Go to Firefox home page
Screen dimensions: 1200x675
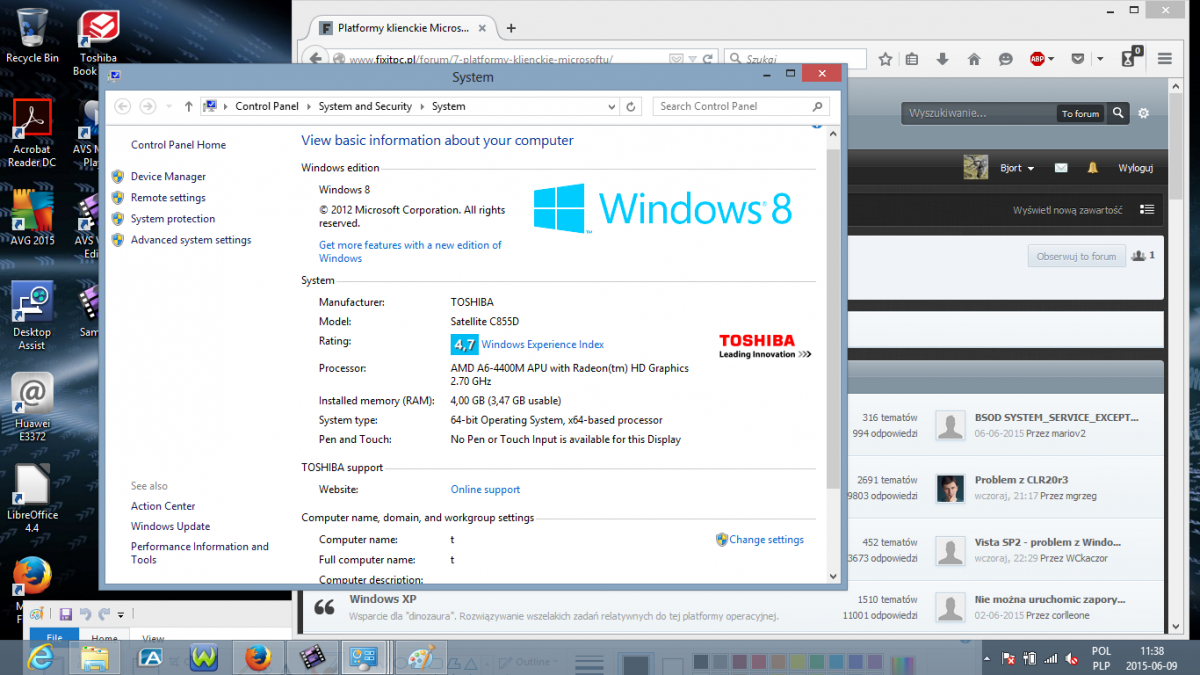[973, 59]
